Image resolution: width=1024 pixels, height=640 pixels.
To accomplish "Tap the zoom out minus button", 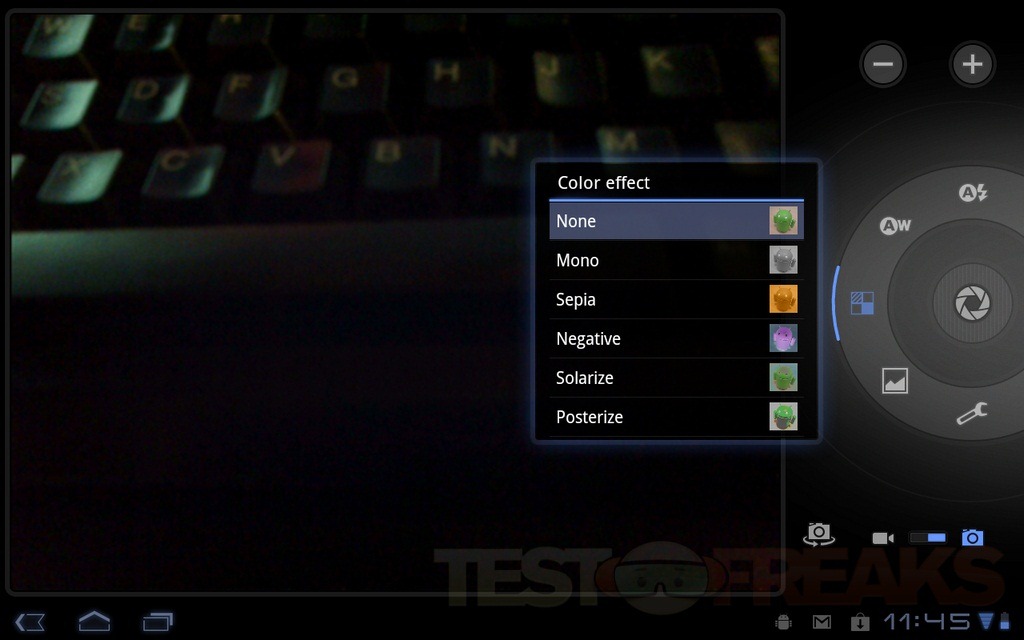I will [x=882, y=65].
